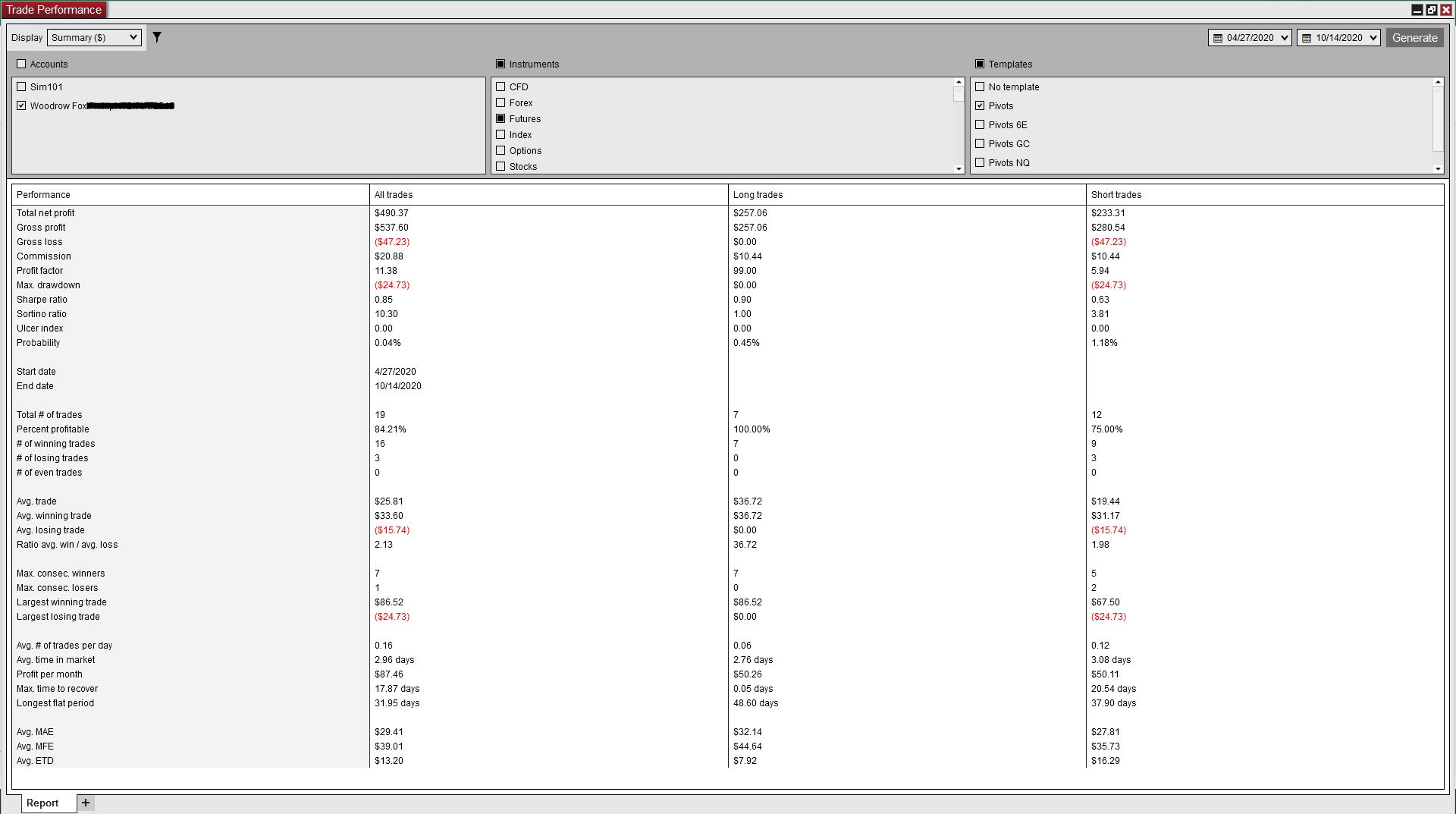Click the Max. drawdown row label
Image resolution: width=1456 pixels, height=814 pixels.
coord(49,285)
